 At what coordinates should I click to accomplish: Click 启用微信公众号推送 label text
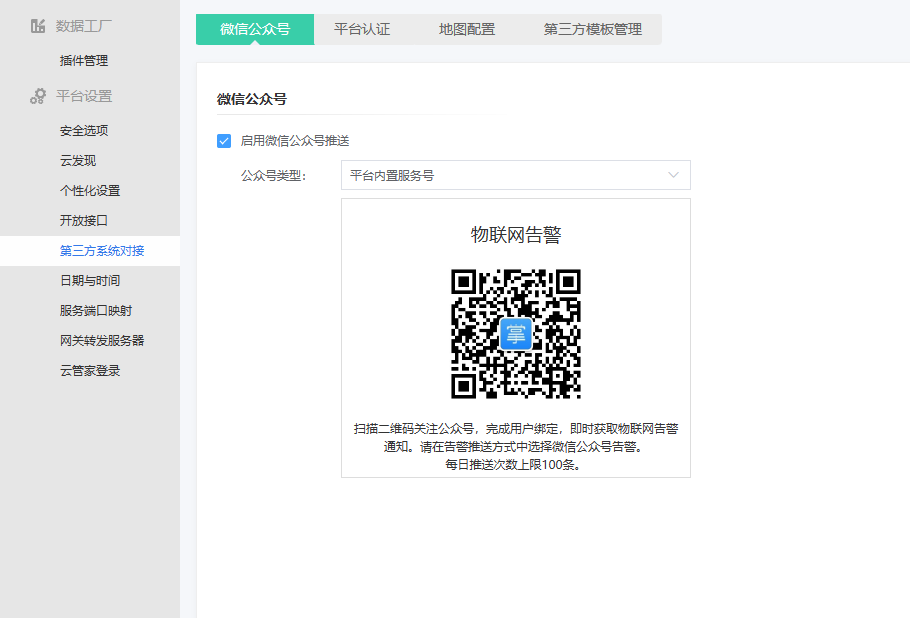(295, 141)
